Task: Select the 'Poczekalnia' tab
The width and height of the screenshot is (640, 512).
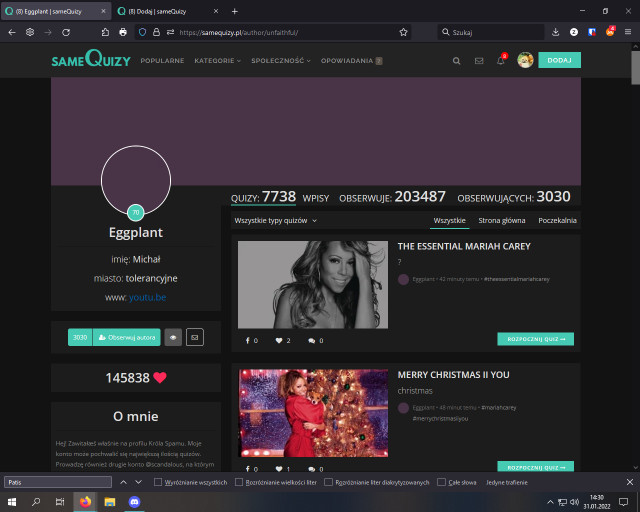Action: pyautogui.click(x=557, y=220)
